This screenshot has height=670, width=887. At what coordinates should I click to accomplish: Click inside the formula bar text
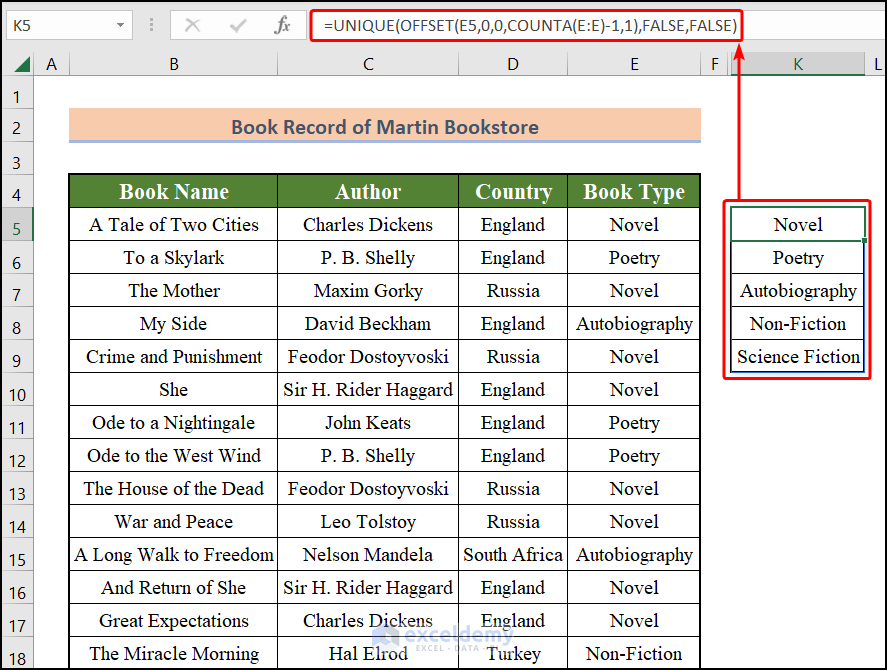point(530,25)
